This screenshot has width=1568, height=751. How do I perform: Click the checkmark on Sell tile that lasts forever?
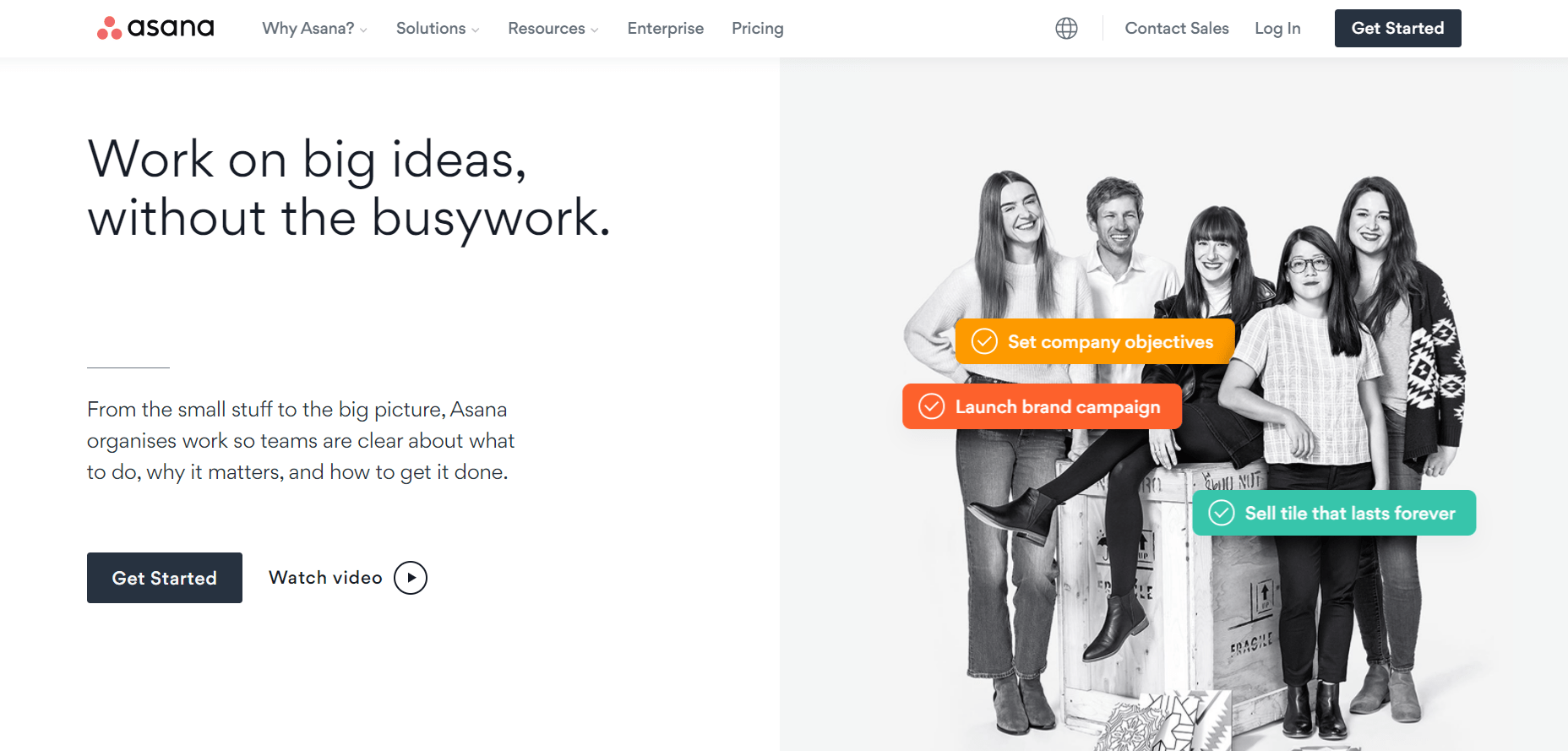click(x=1222, y=513)
